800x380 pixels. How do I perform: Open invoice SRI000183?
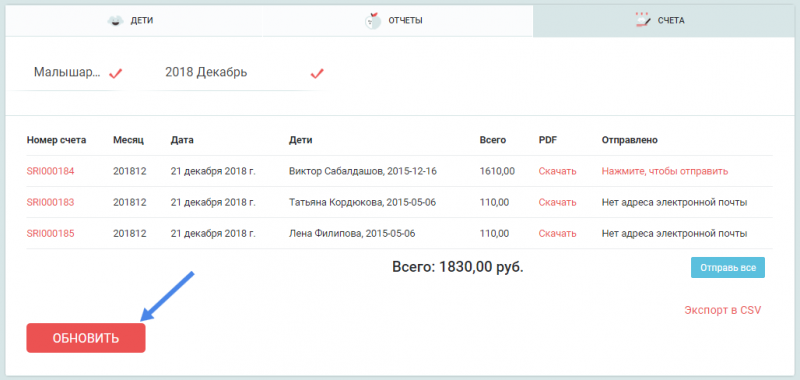(51, 202)
